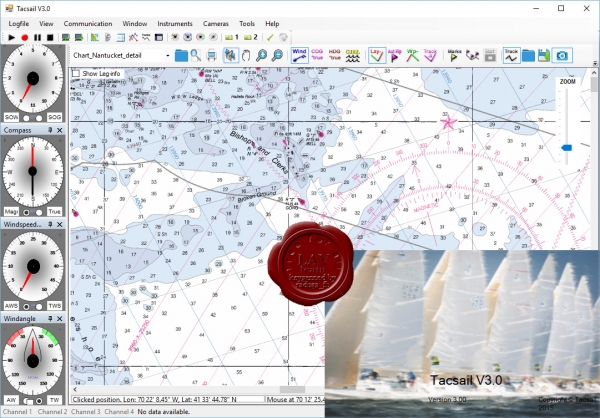
Task: Toggle the Track line button
Action: [511, 56]
